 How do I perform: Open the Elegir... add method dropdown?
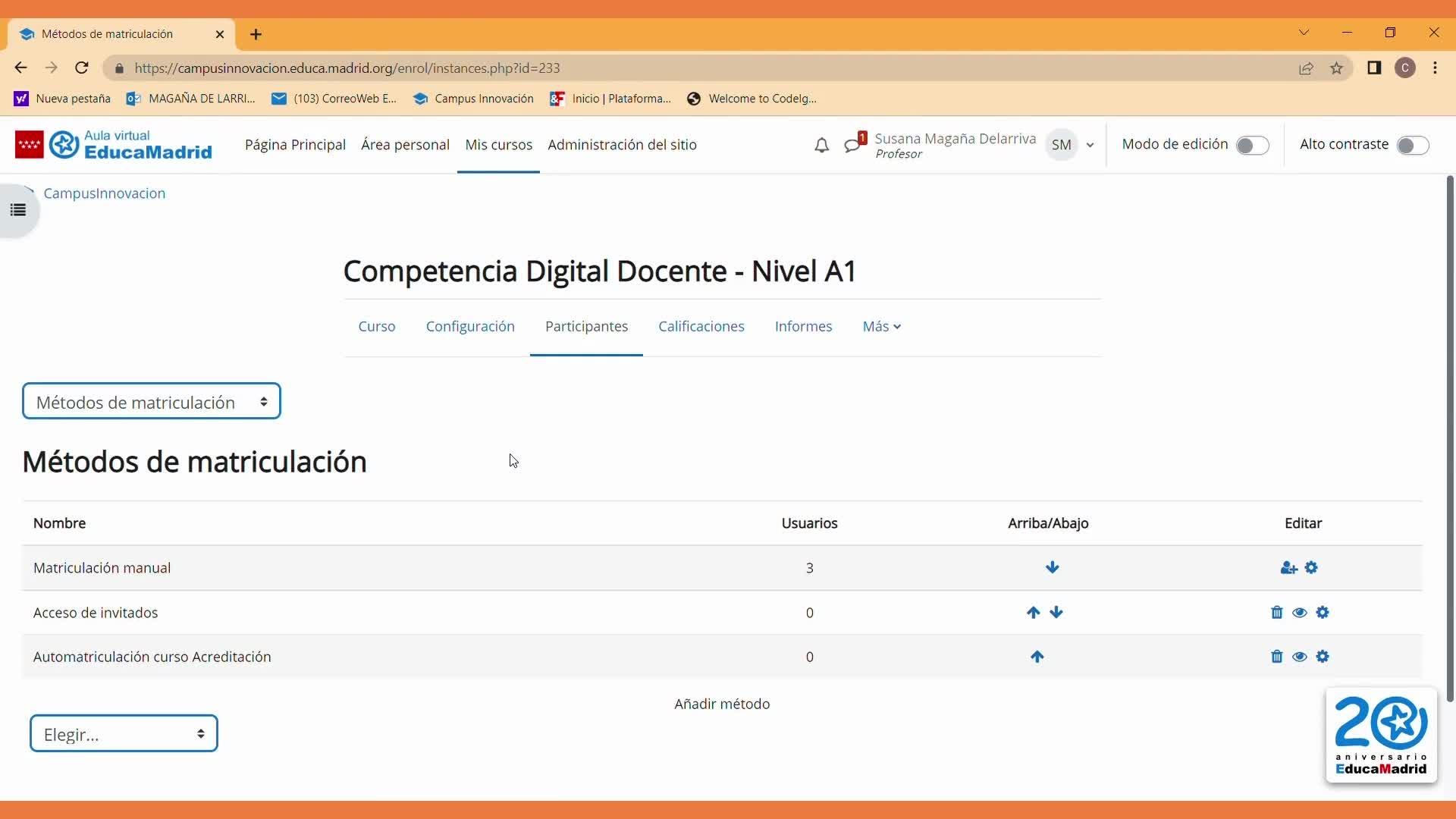[x=124, y=734]
